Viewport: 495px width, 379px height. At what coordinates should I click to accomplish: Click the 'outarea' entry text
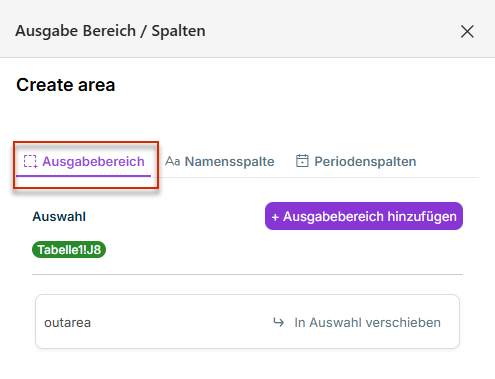67,323
